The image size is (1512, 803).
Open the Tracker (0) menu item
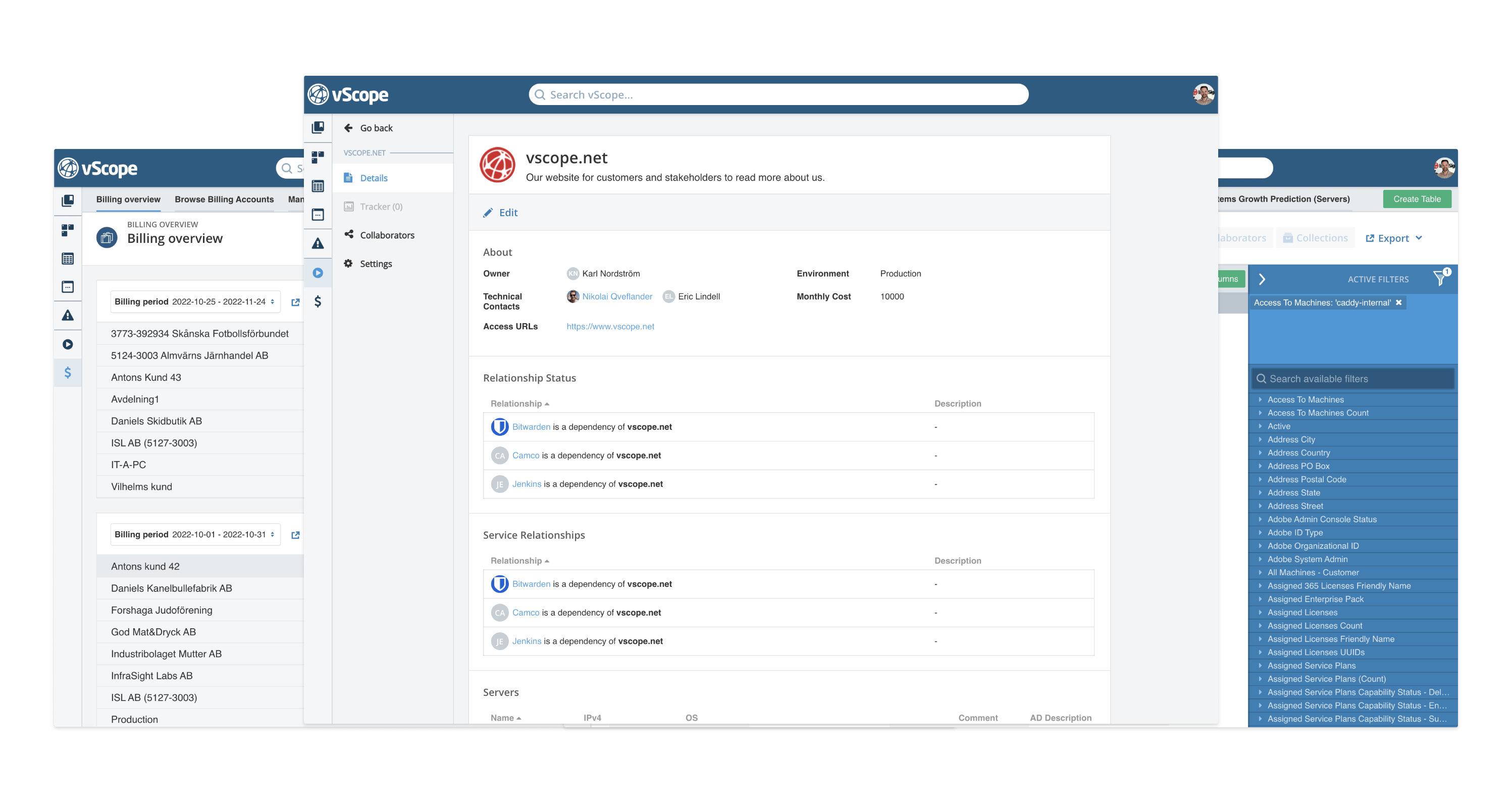392,207
